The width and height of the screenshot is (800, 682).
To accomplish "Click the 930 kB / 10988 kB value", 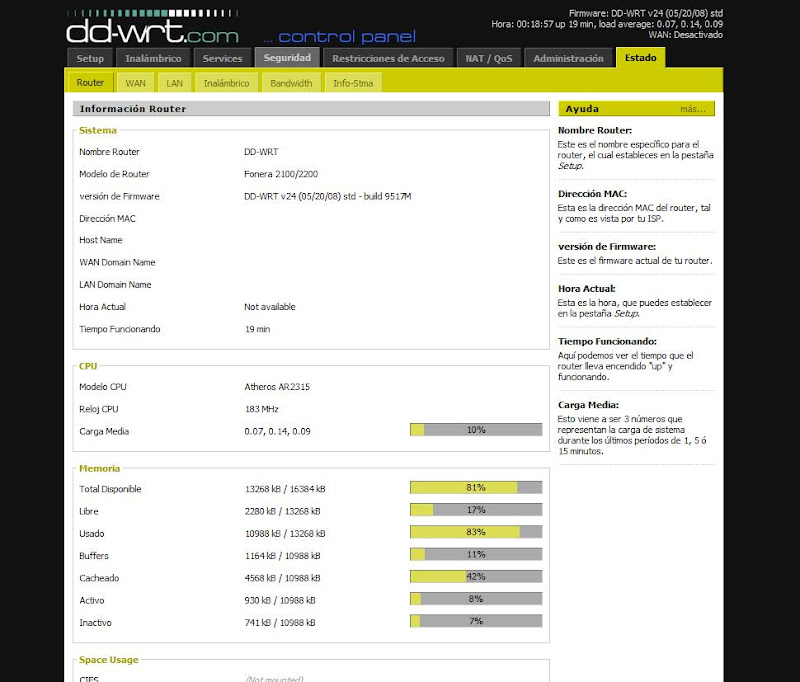I will [x=280, y=600].
